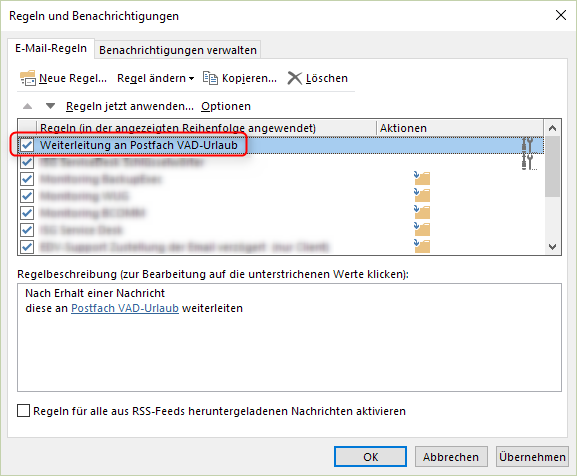This screenshot has height=476, width=577.
Task: Click the rules list scroll-down arrow
Action: 552,246
